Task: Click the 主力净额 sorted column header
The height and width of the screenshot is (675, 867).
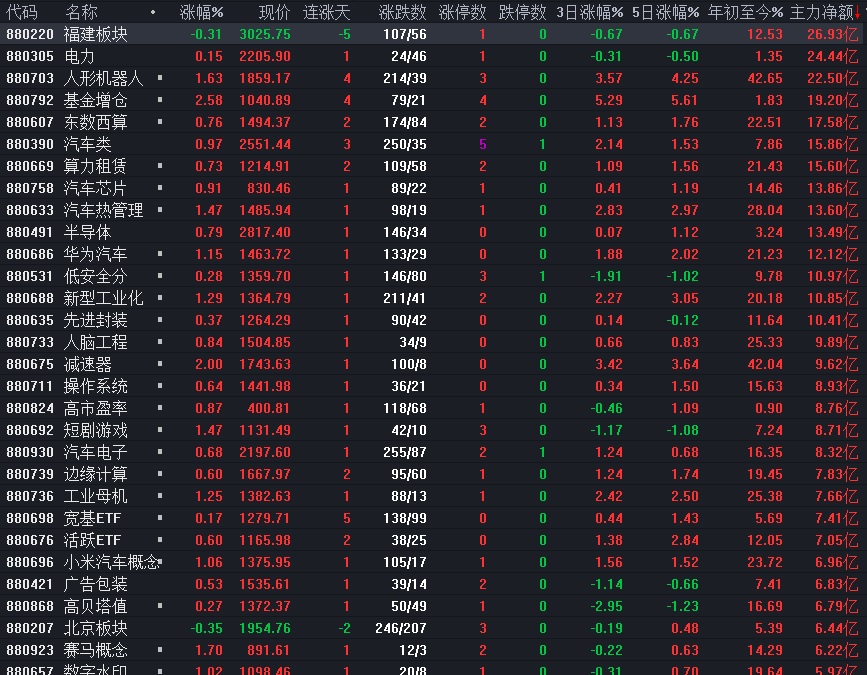Action: (x=825, y=12)
